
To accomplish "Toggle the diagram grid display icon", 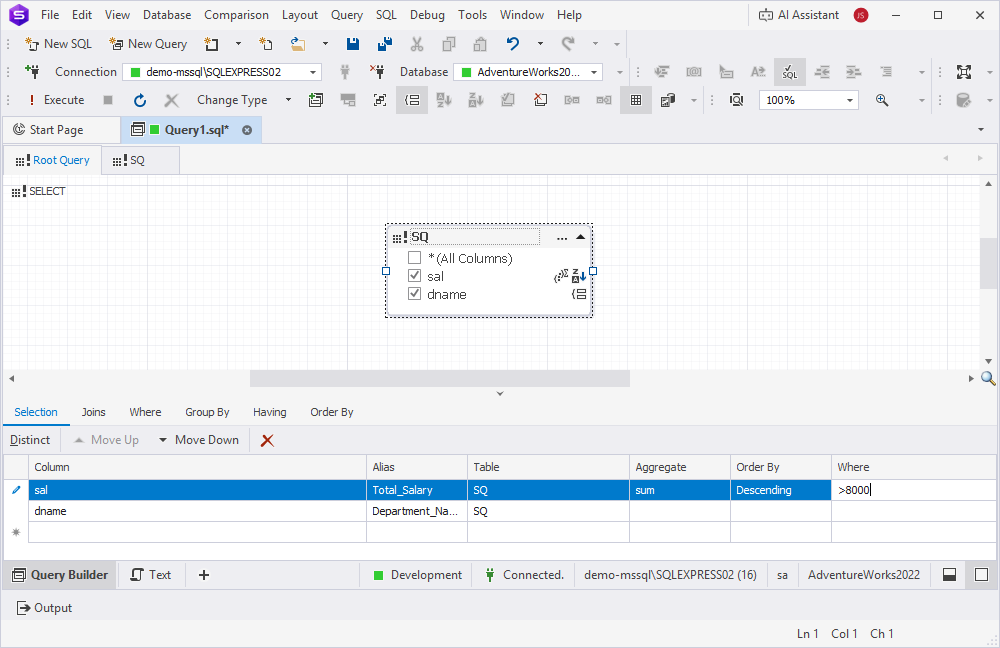I will point(635,100).
